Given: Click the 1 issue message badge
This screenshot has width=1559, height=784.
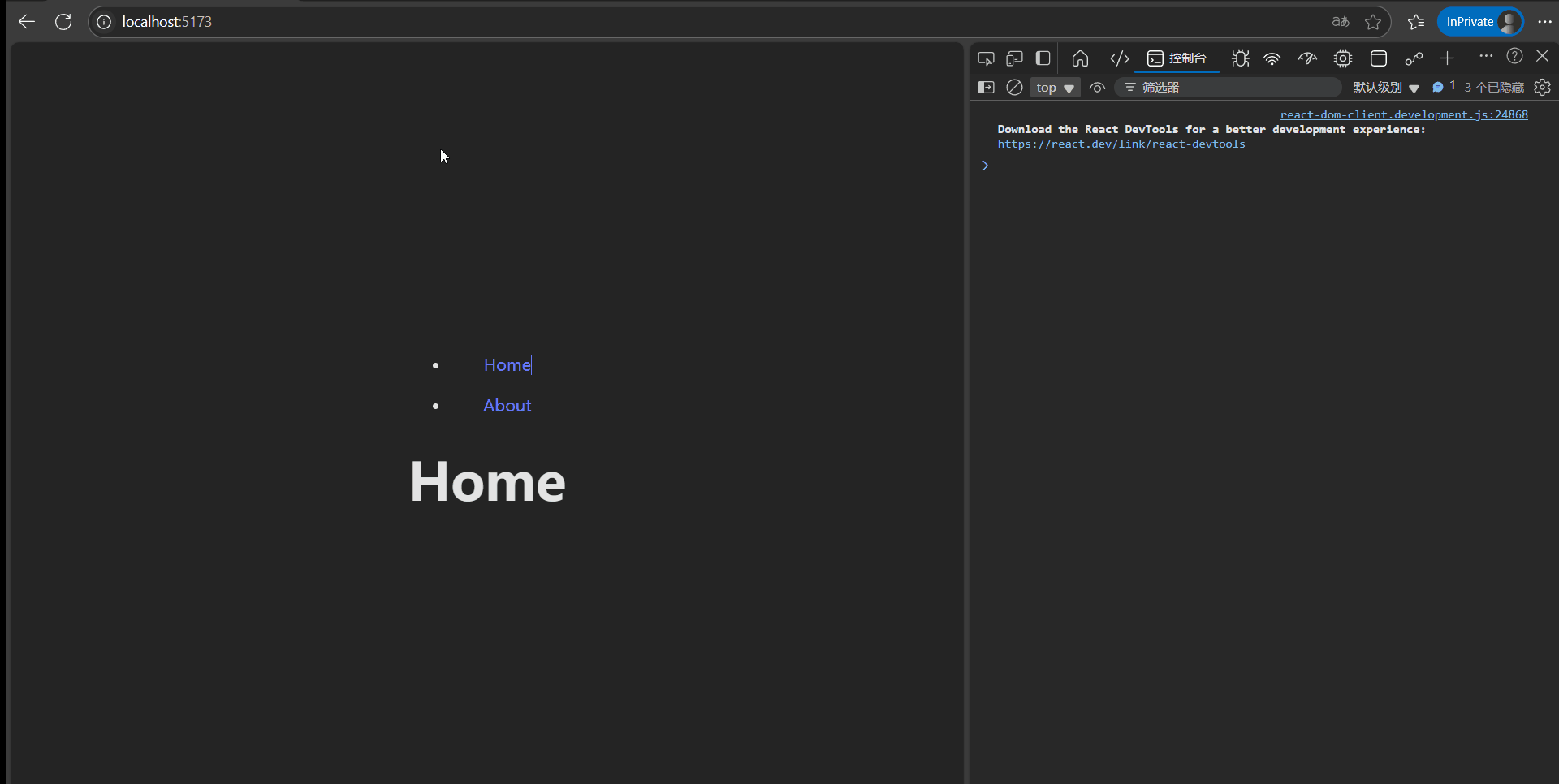Looking at the screenshot, I should click(x=1444, y=87).
